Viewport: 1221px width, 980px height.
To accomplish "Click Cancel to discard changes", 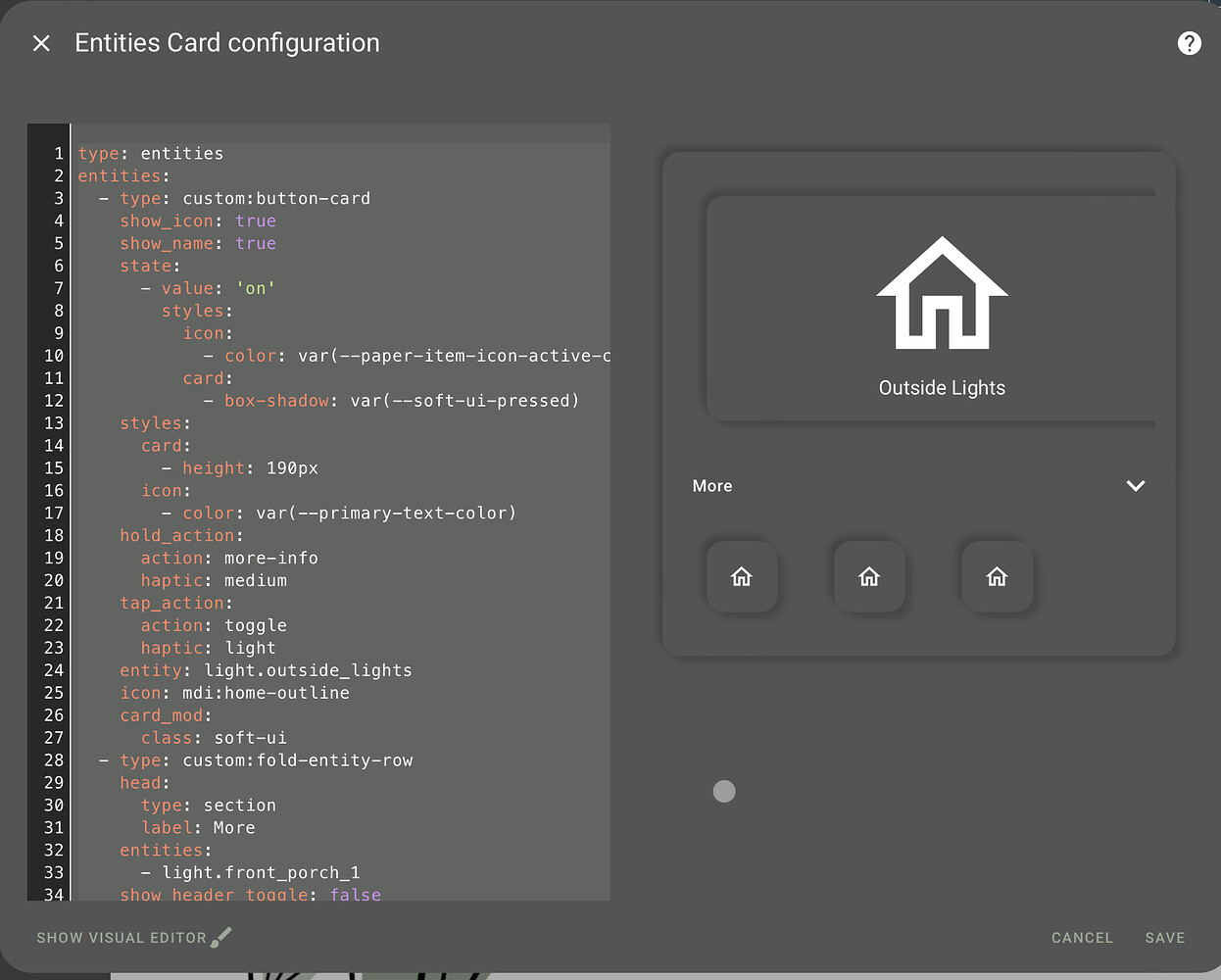I will pos(1082,937).
